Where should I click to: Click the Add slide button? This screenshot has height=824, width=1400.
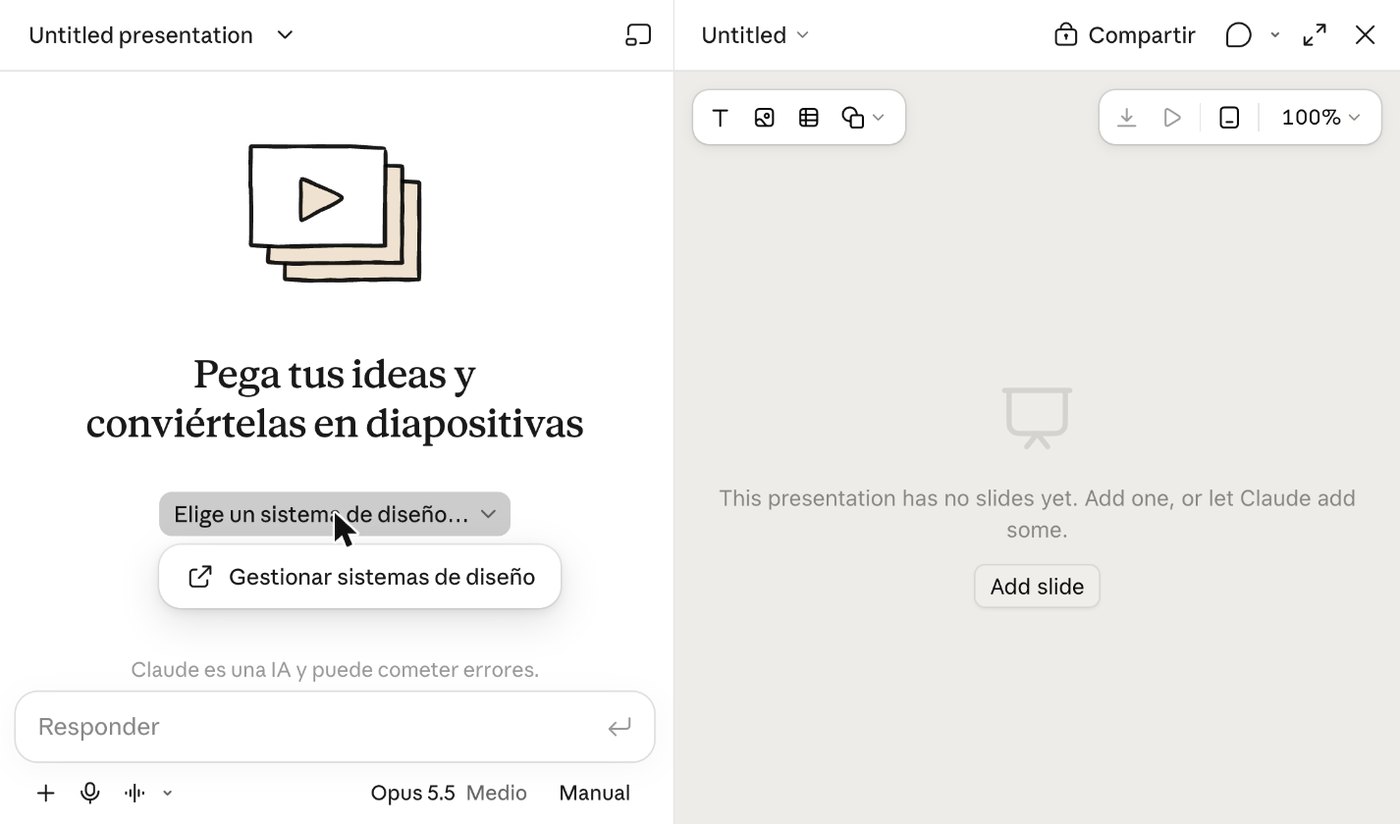tap(1037, 586)
